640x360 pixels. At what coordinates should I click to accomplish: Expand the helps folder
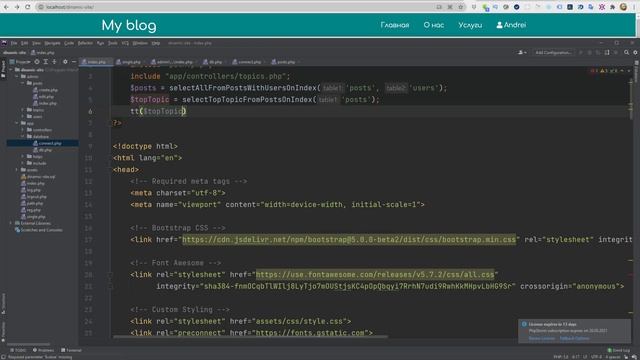point(23,156)
